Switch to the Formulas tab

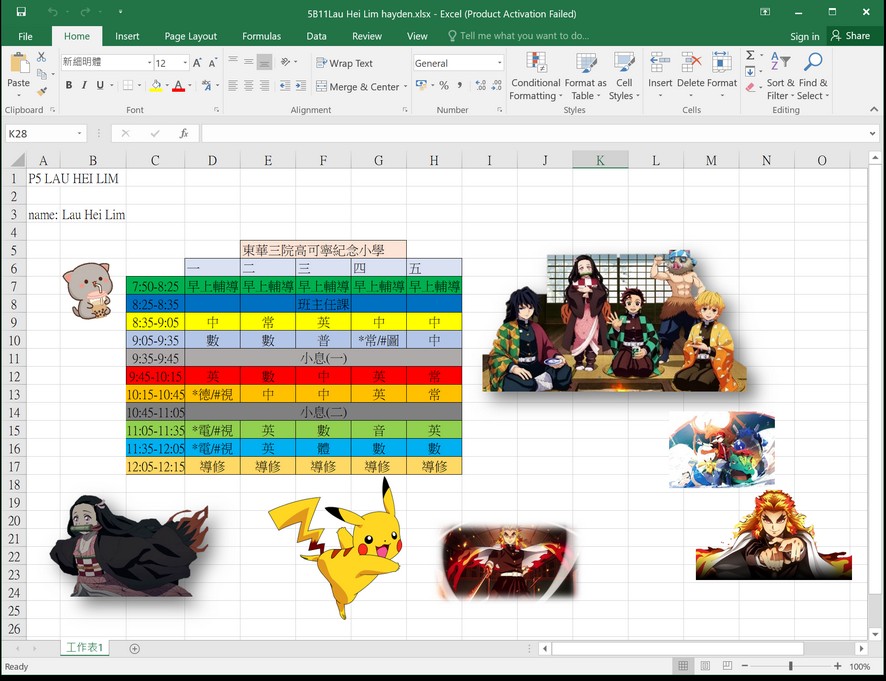(x=261, y=36)
